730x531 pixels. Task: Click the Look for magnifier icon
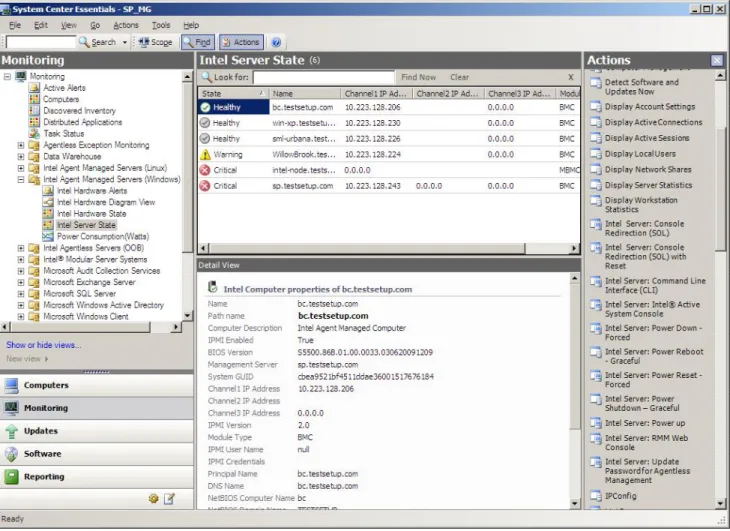pos(207,77)
